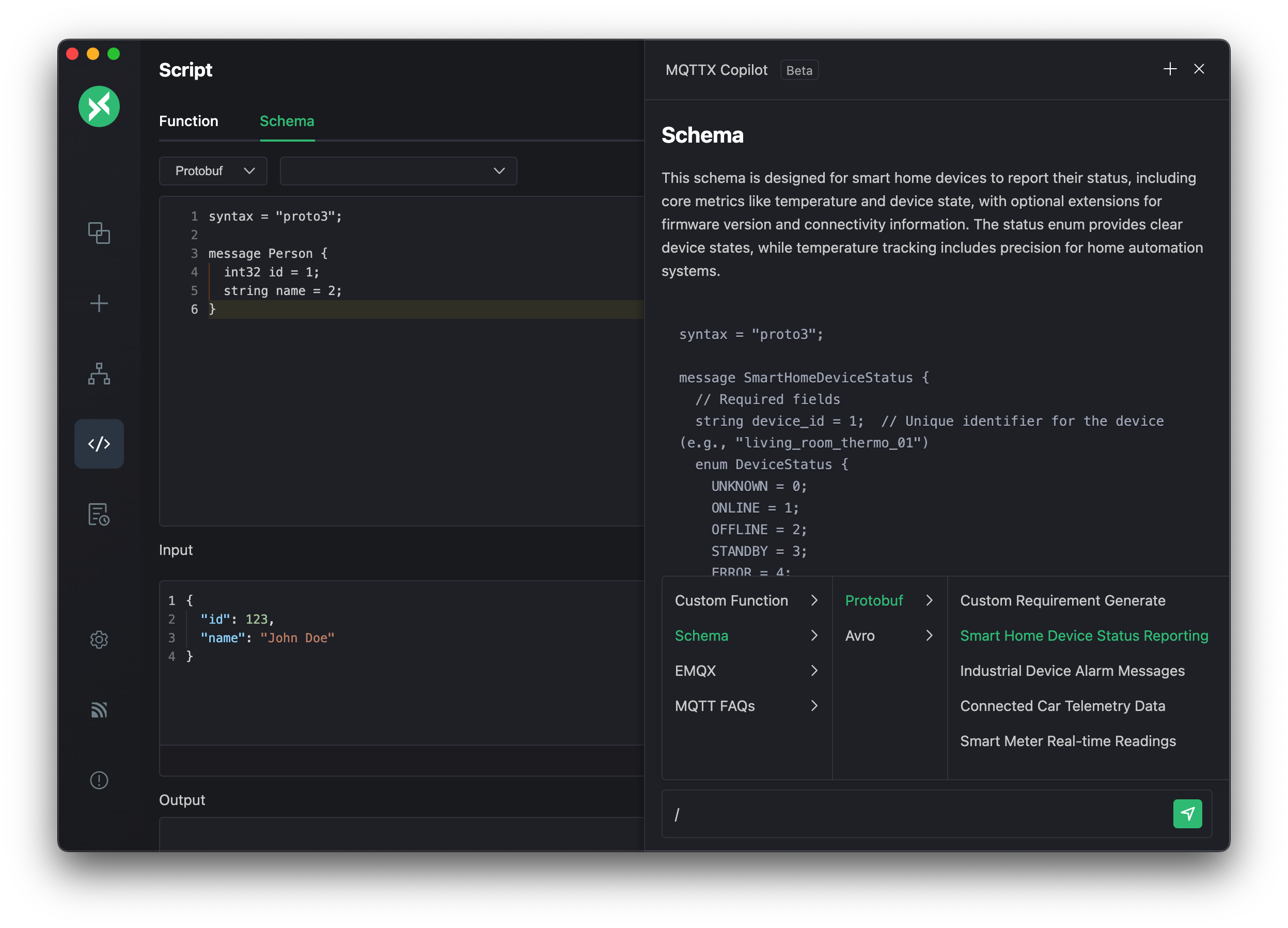Choose Industrial Device Alarm Messages preset
This screenshot has width=1288, height=928.
[x=1072, y=671]
